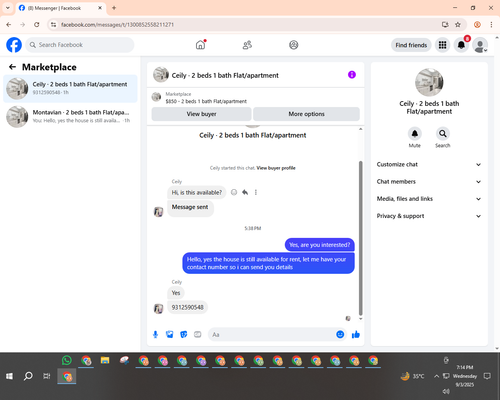Open the account profile avatar menu
500x400 pixels.
coord(480,45)
